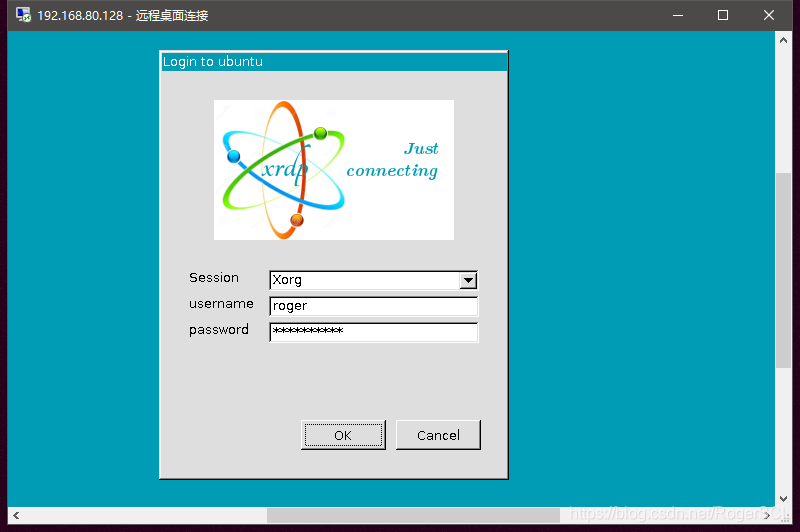Click the xrdp logo banner image
800x532 pixels.
[x=334, y=170]
